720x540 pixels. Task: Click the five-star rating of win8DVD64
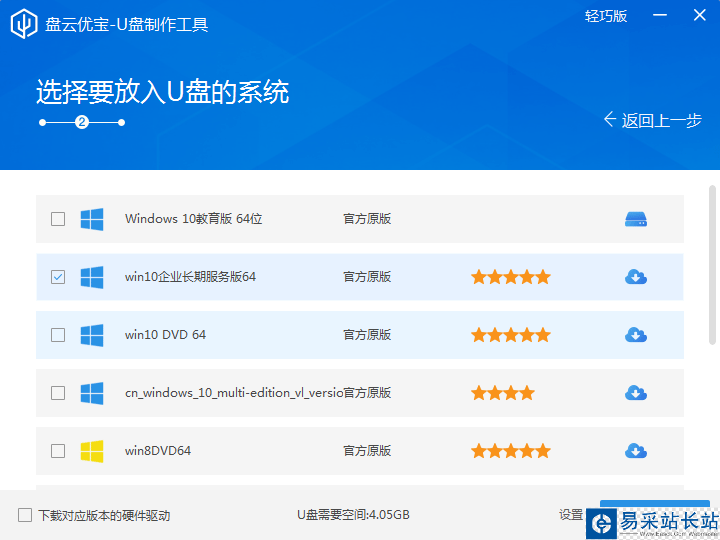coord(511,451)
